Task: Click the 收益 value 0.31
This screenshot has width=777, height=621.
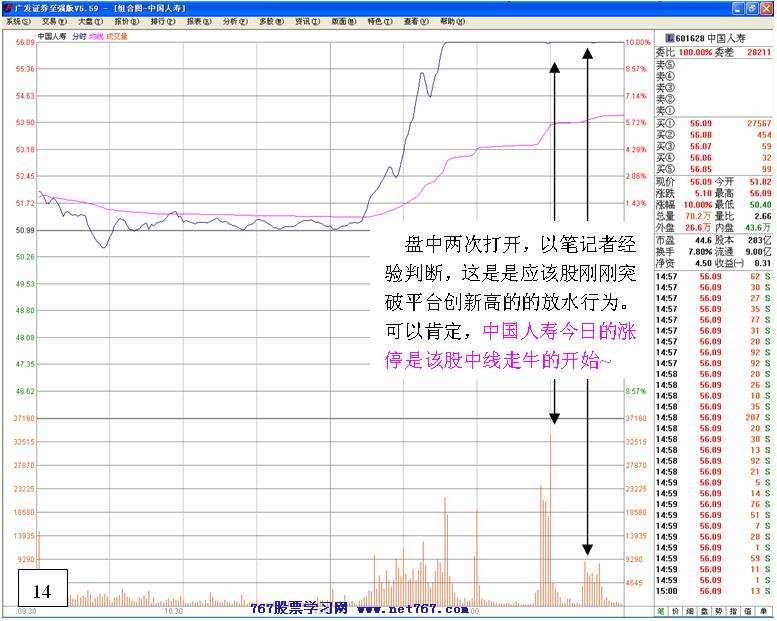Action: (763, 263)
